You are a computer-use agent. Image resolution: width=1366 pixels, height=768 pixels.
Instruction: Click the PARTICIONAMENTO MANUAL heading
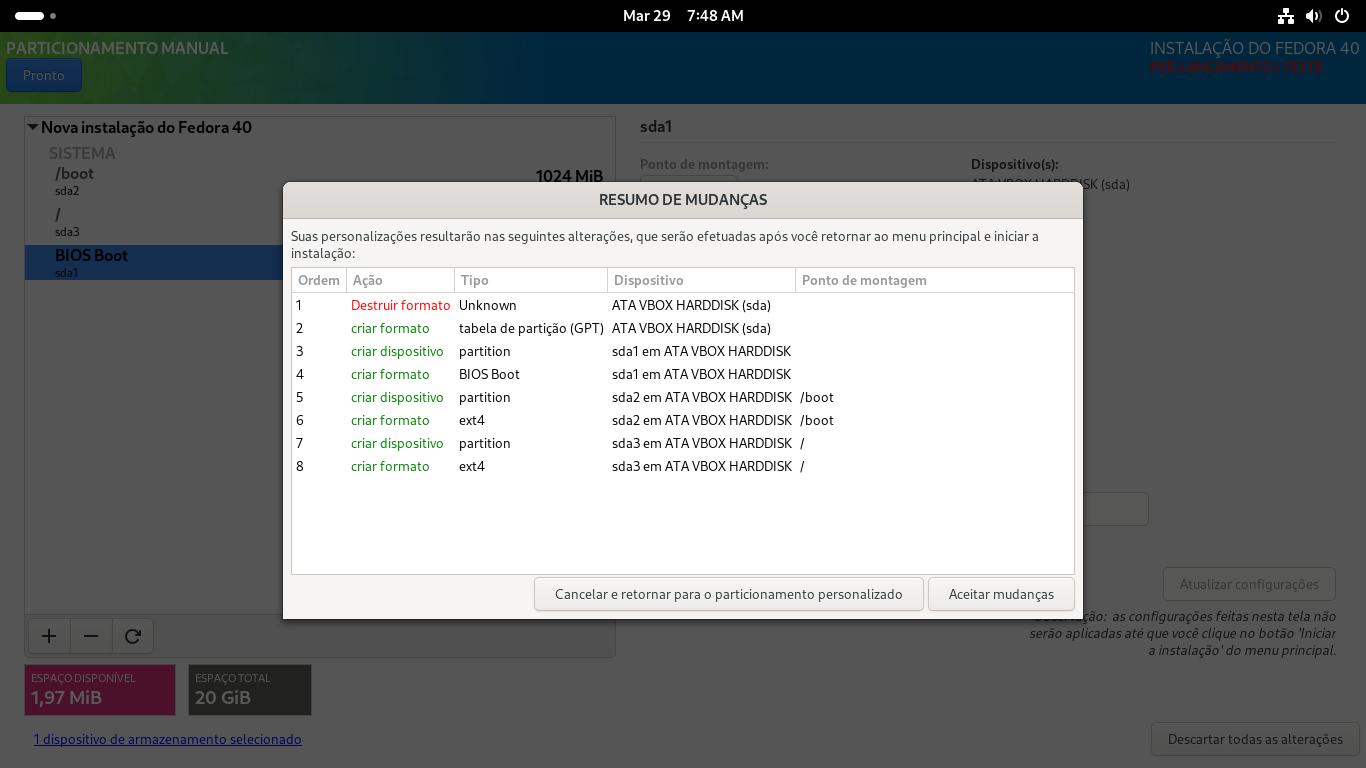(117, 48)
